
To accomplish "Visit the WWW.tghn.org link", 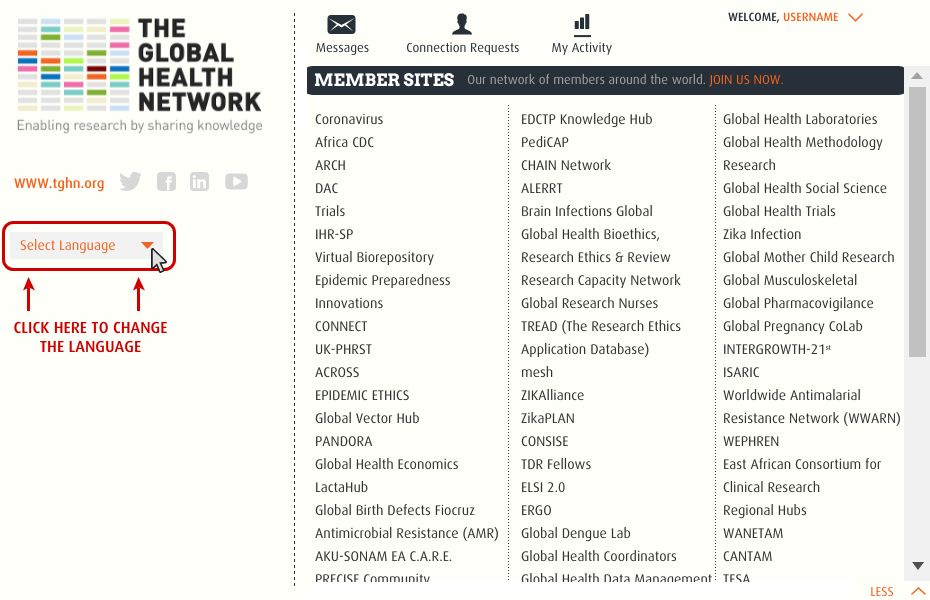I will (59, 183).
